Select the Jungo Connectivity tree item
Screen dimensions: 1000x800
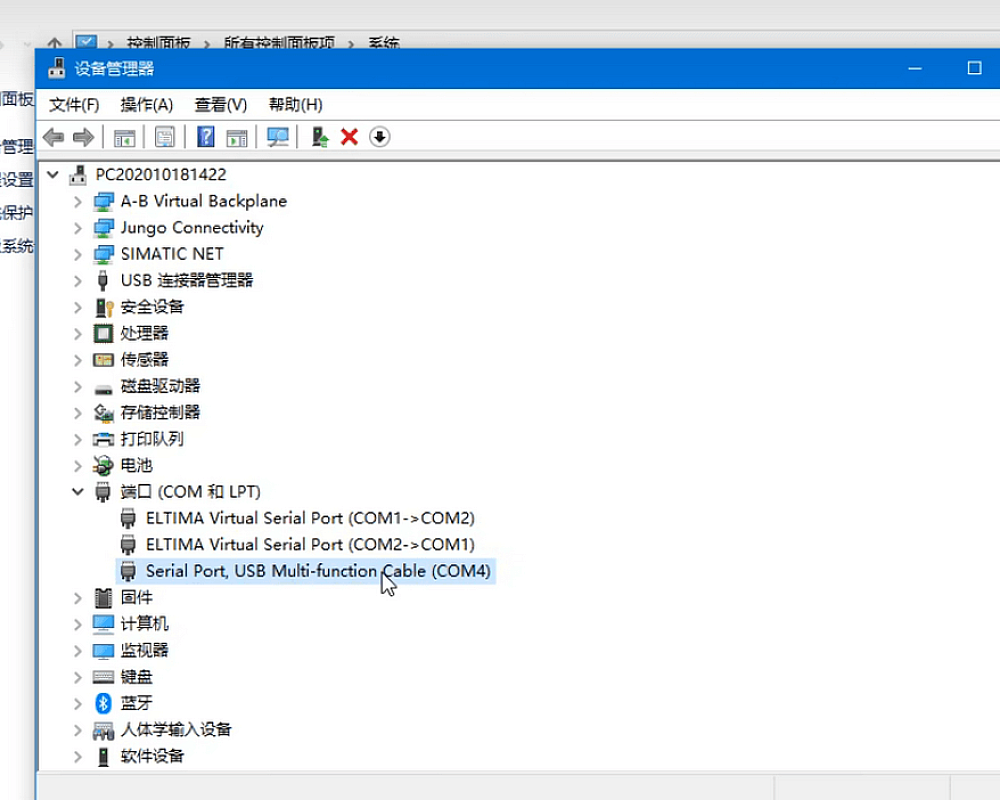point(191,228)
